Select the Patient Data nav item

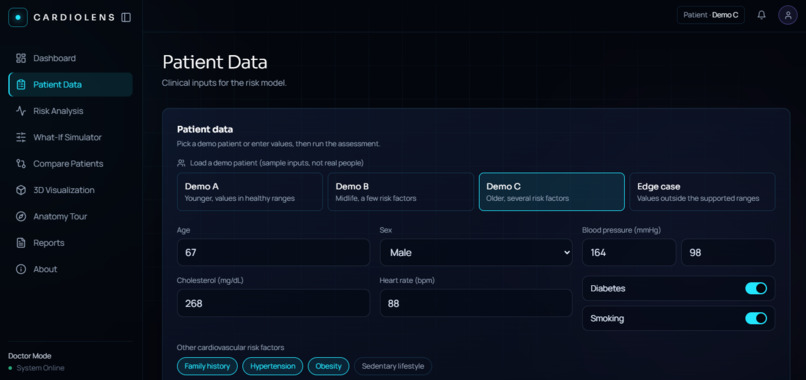tap(70, 84)
